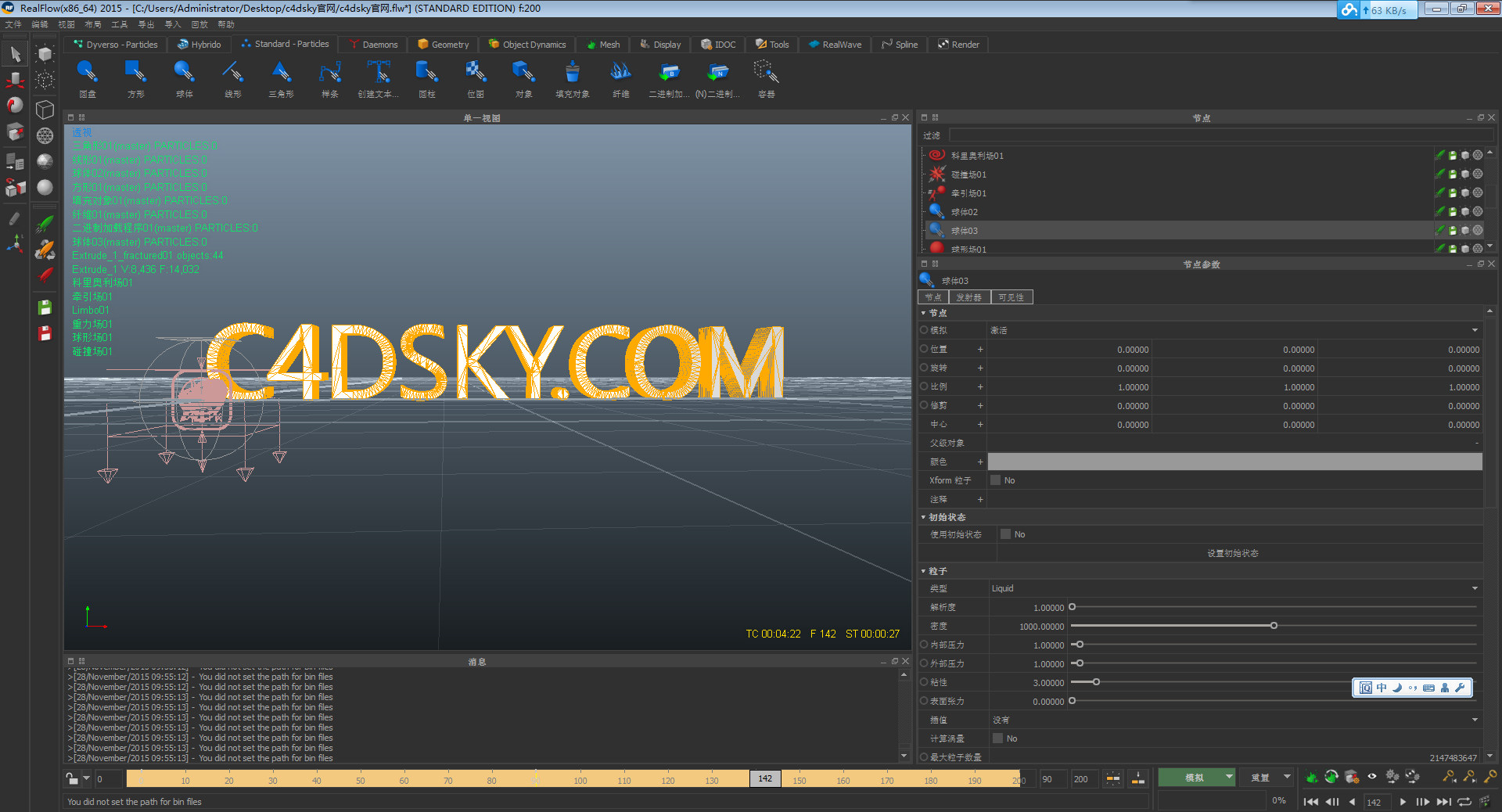
Task: Select the 填充对象 fill object emitter
Action: (572, 74)
